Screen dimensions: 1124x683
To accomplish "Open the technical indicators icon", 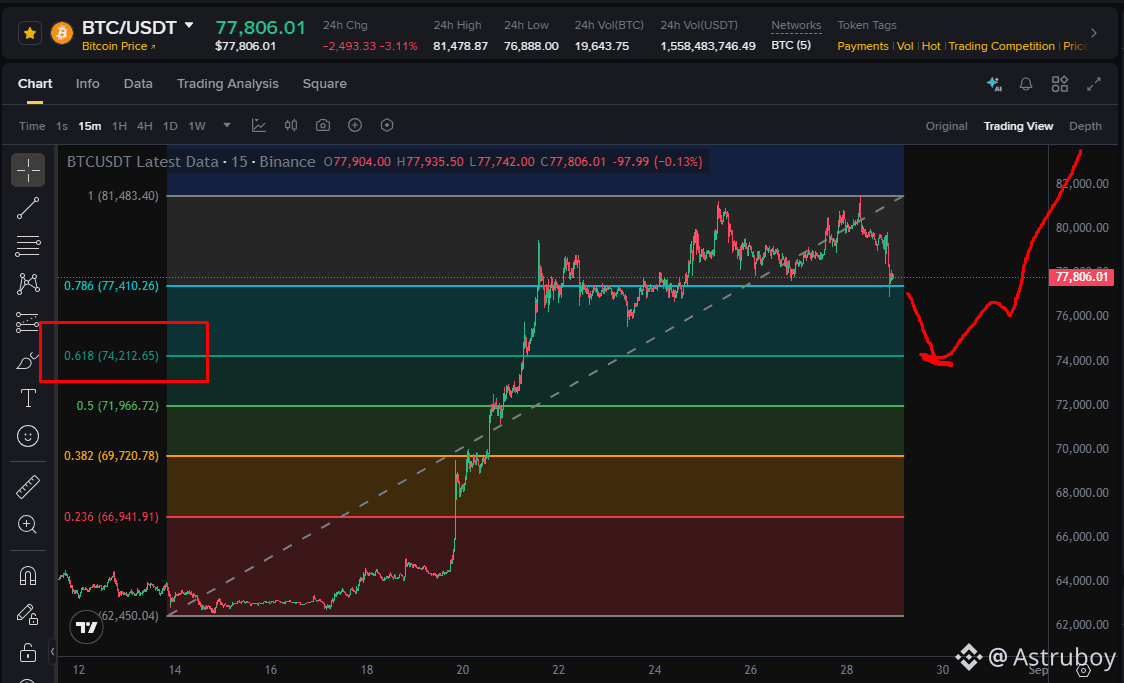I will click(259, 125).
